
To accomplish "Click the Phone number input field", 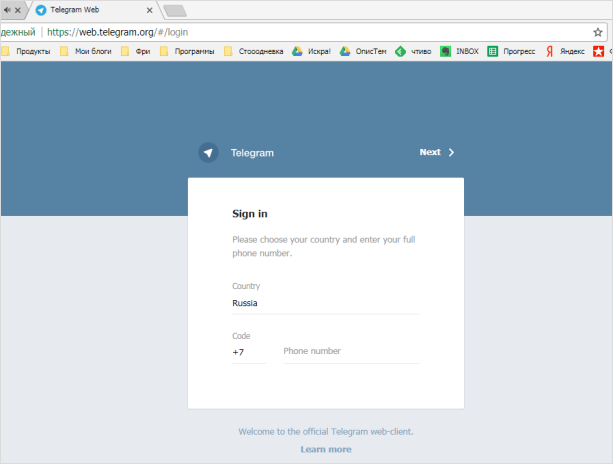I will pyautogui.click(x=350, y=351).
